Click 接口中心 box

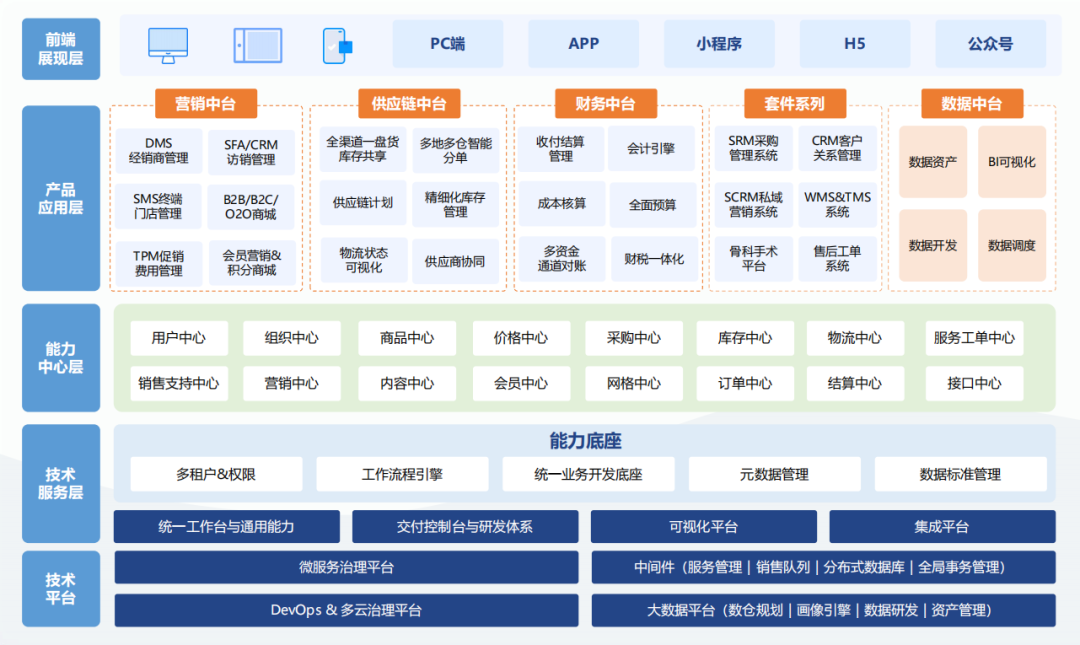click(974, 384)
